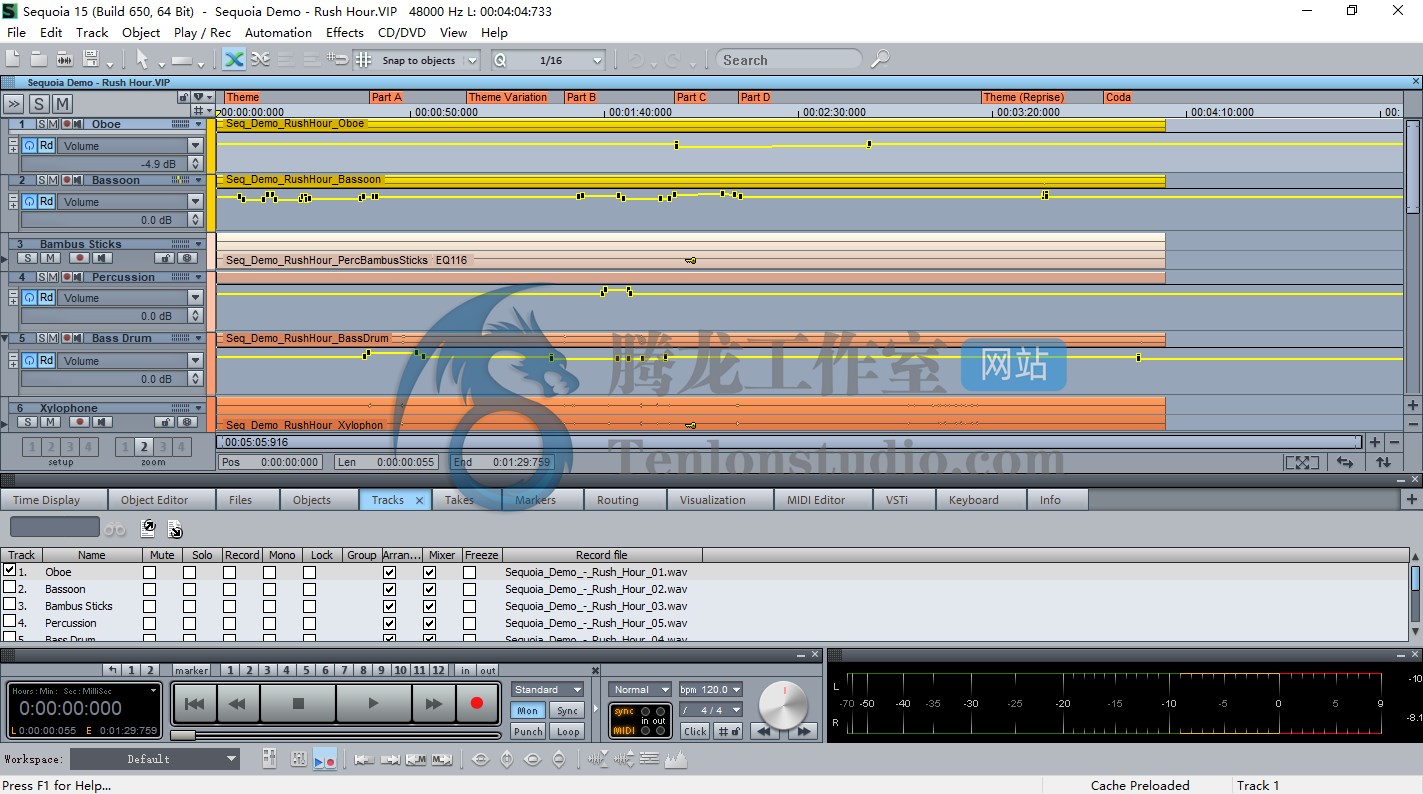
Task: Open the 1/16 quantize value dropdown
Action: [597, 61]
